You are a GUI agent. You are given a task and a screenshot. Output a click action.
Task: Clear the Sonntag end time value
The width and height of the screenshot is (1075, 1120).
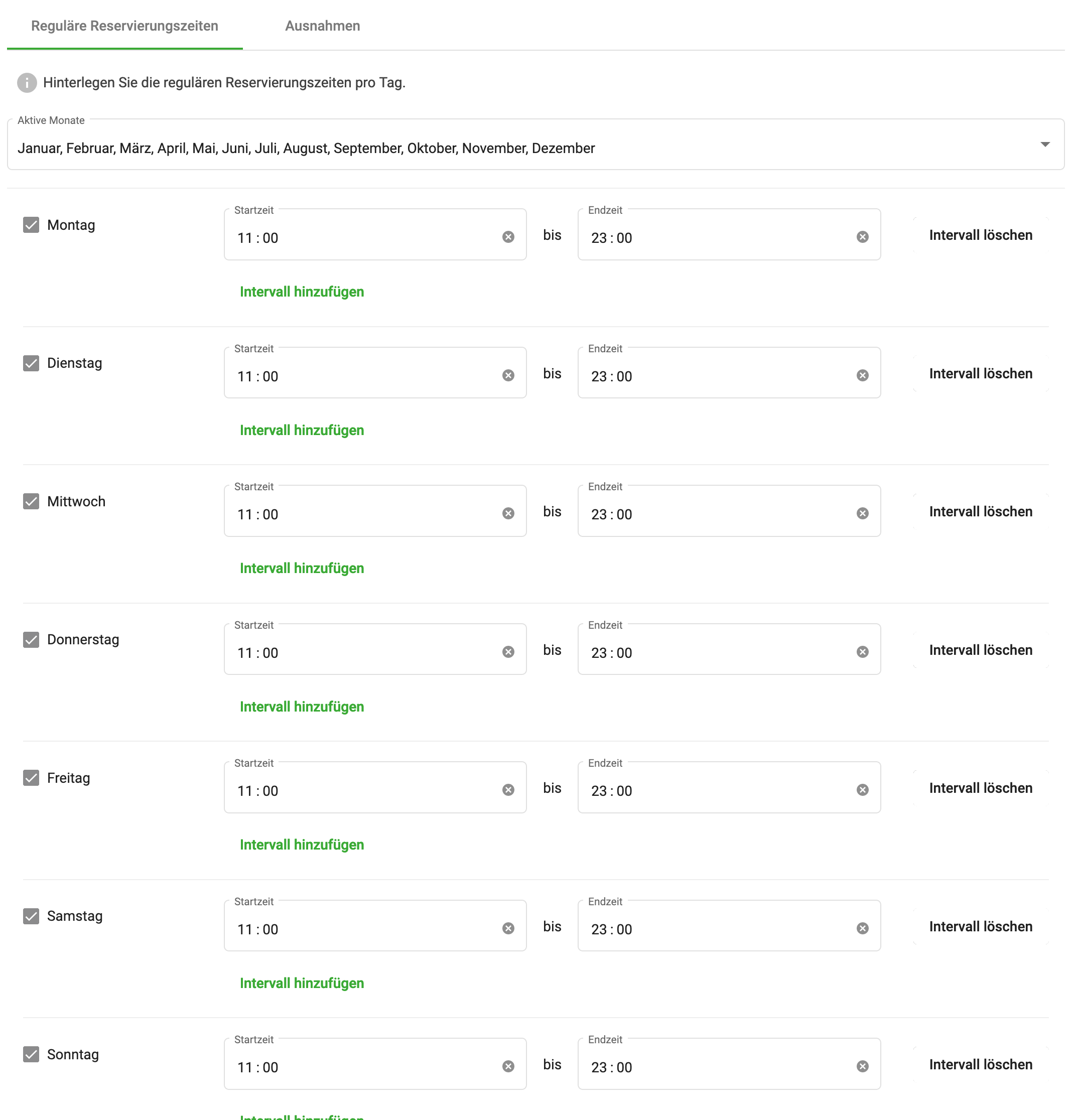pos(862,1066)
